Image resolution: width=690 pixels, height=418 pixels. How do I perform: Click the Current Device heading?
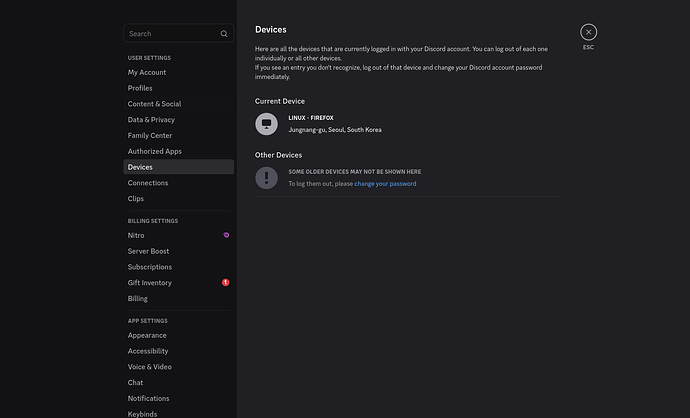(x=280, y=101)
